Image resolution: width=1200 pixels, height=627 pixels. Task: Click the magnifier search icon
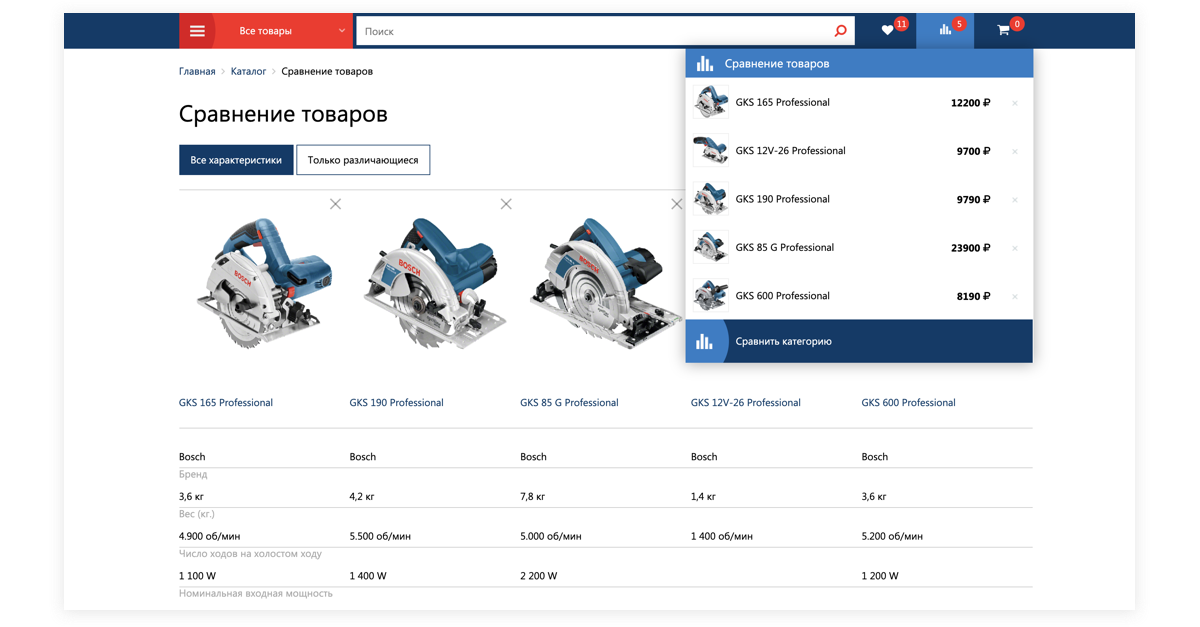840,31
